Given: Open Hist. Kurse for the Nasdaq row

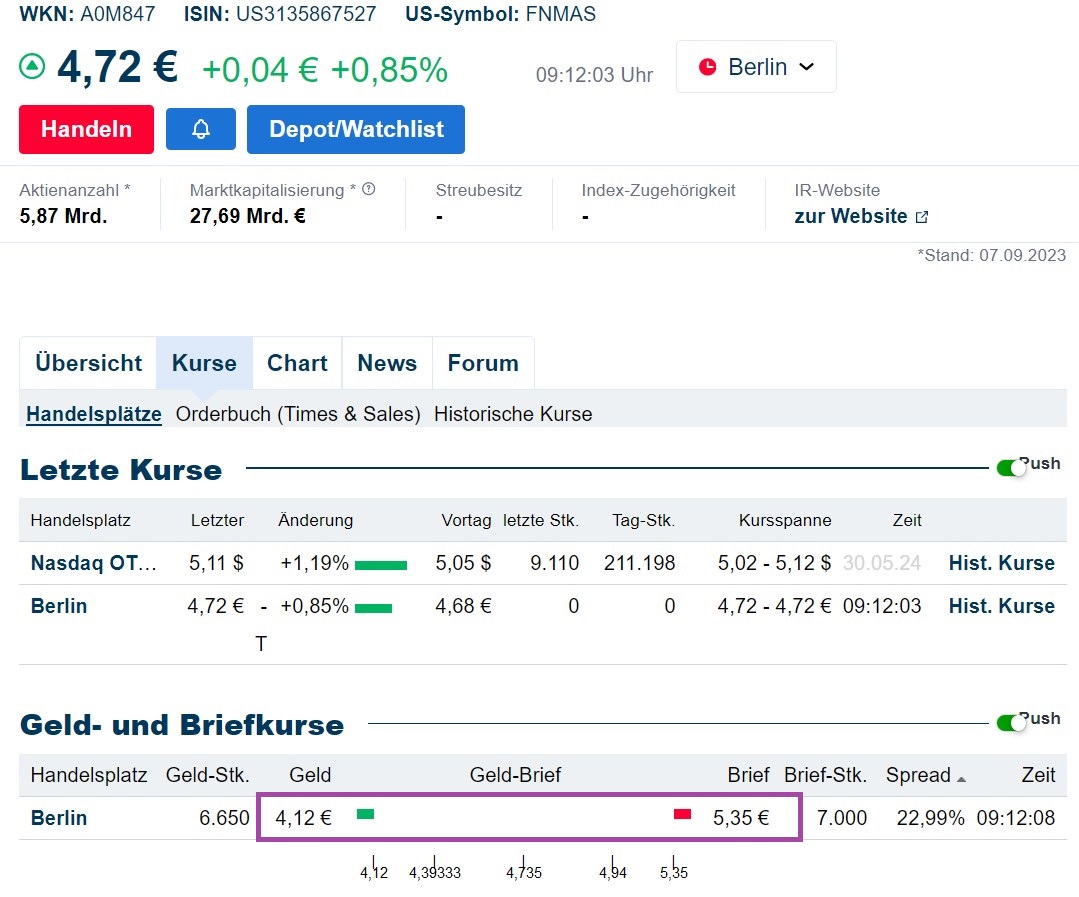Looking at the screenshot, I should pos(1001,563).
